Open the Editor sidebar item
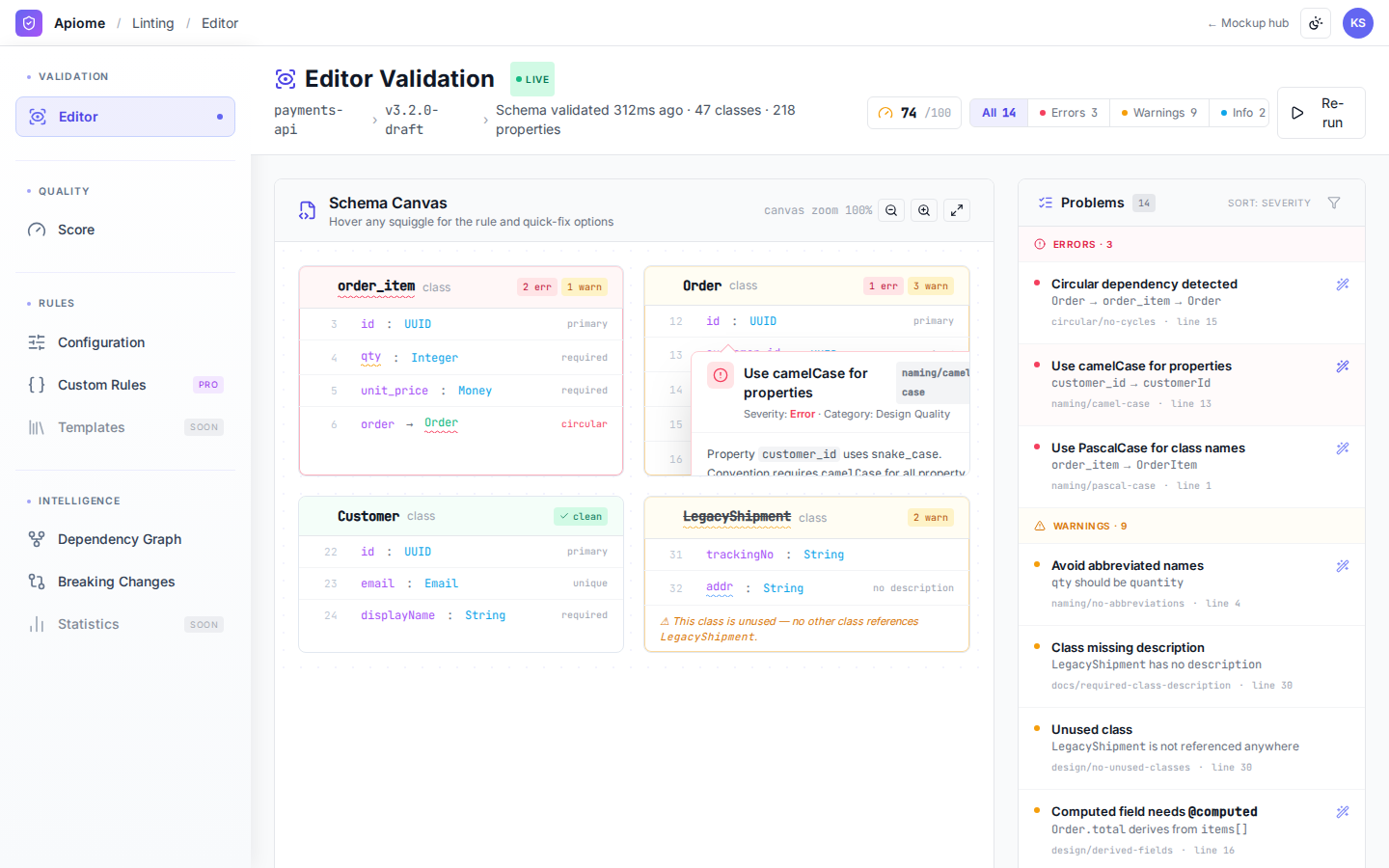 pos(125,117)
